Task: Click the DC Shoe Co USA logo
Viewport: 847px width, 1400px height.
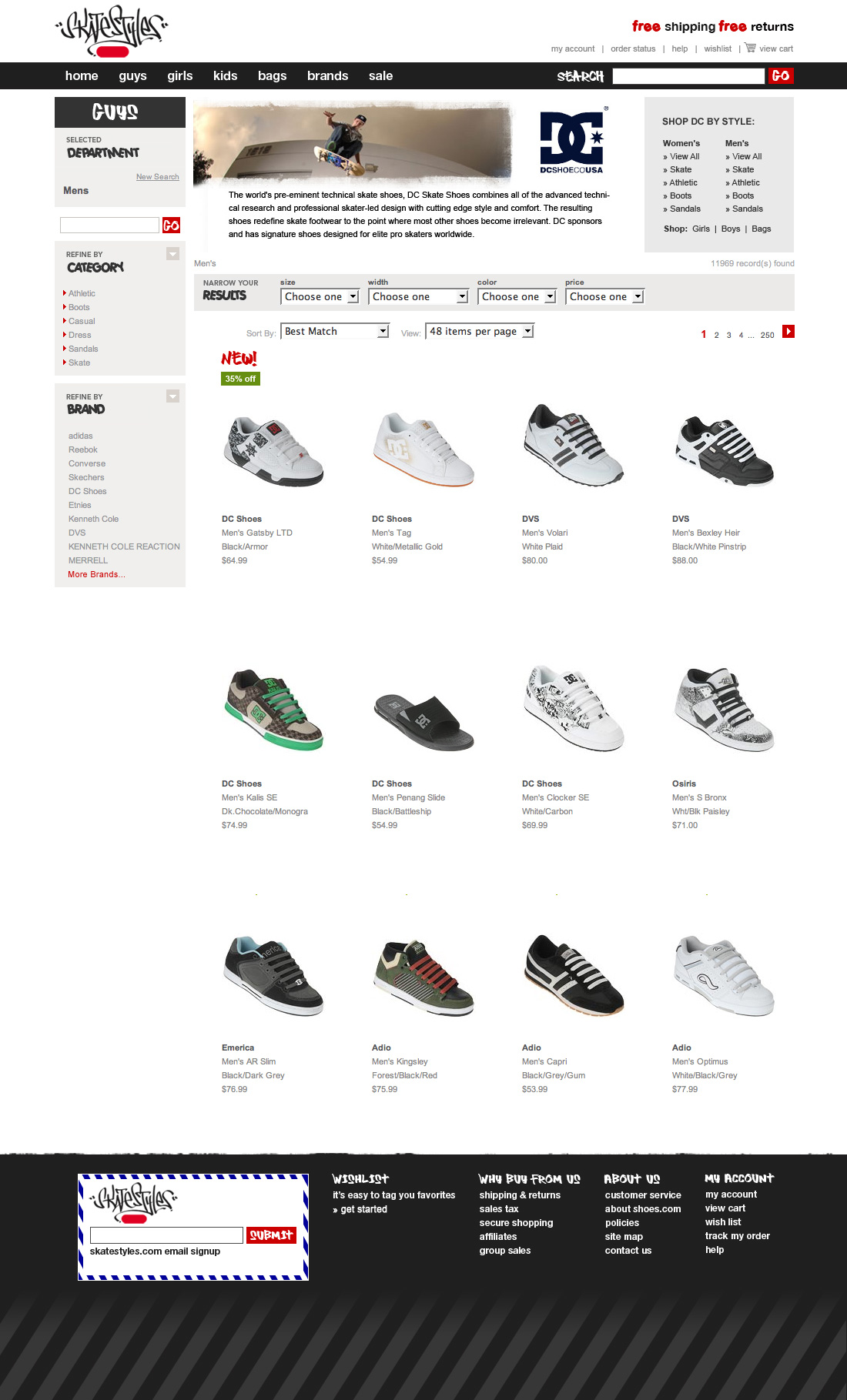Action: click(x=571, y=140)
